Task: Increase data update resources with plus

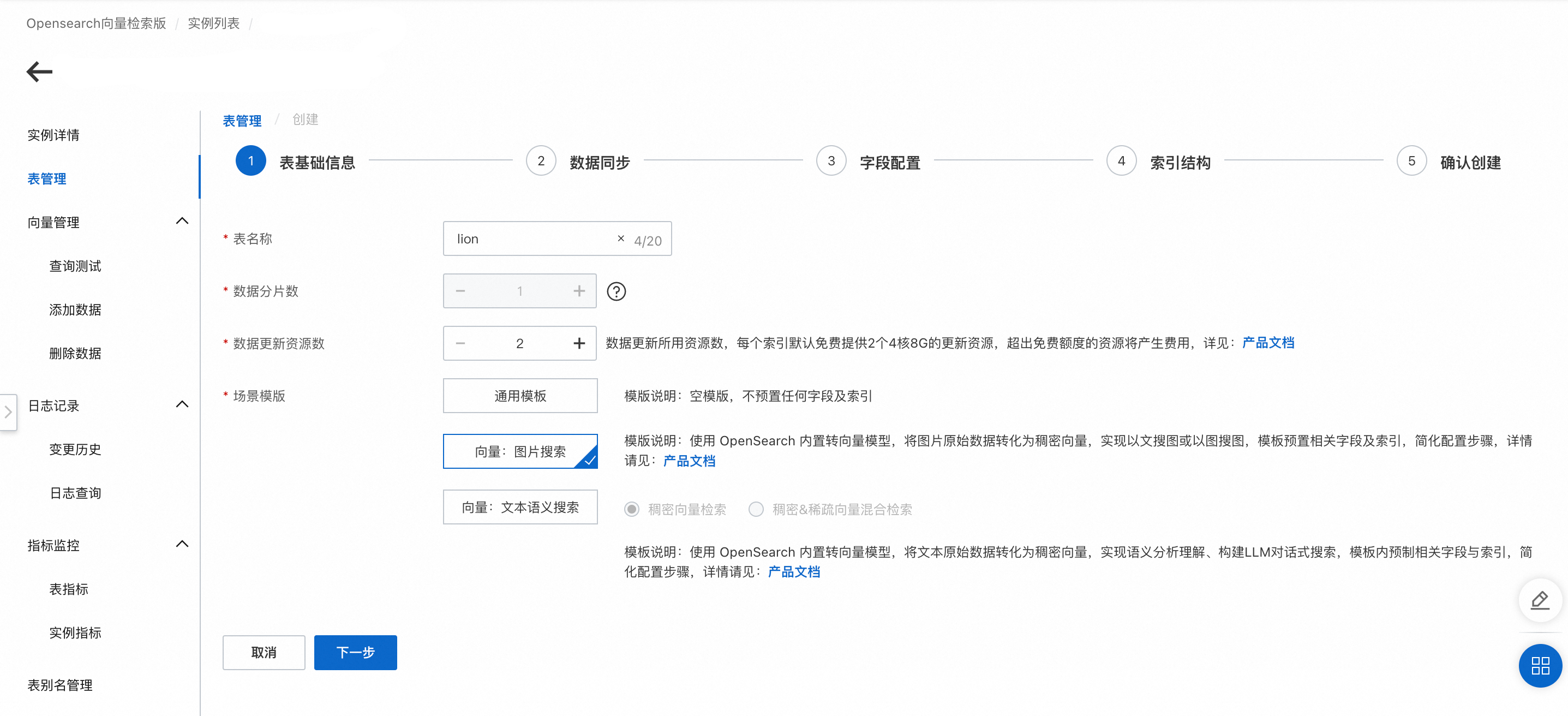Action: pyautogui.click(x=579, y=344)
